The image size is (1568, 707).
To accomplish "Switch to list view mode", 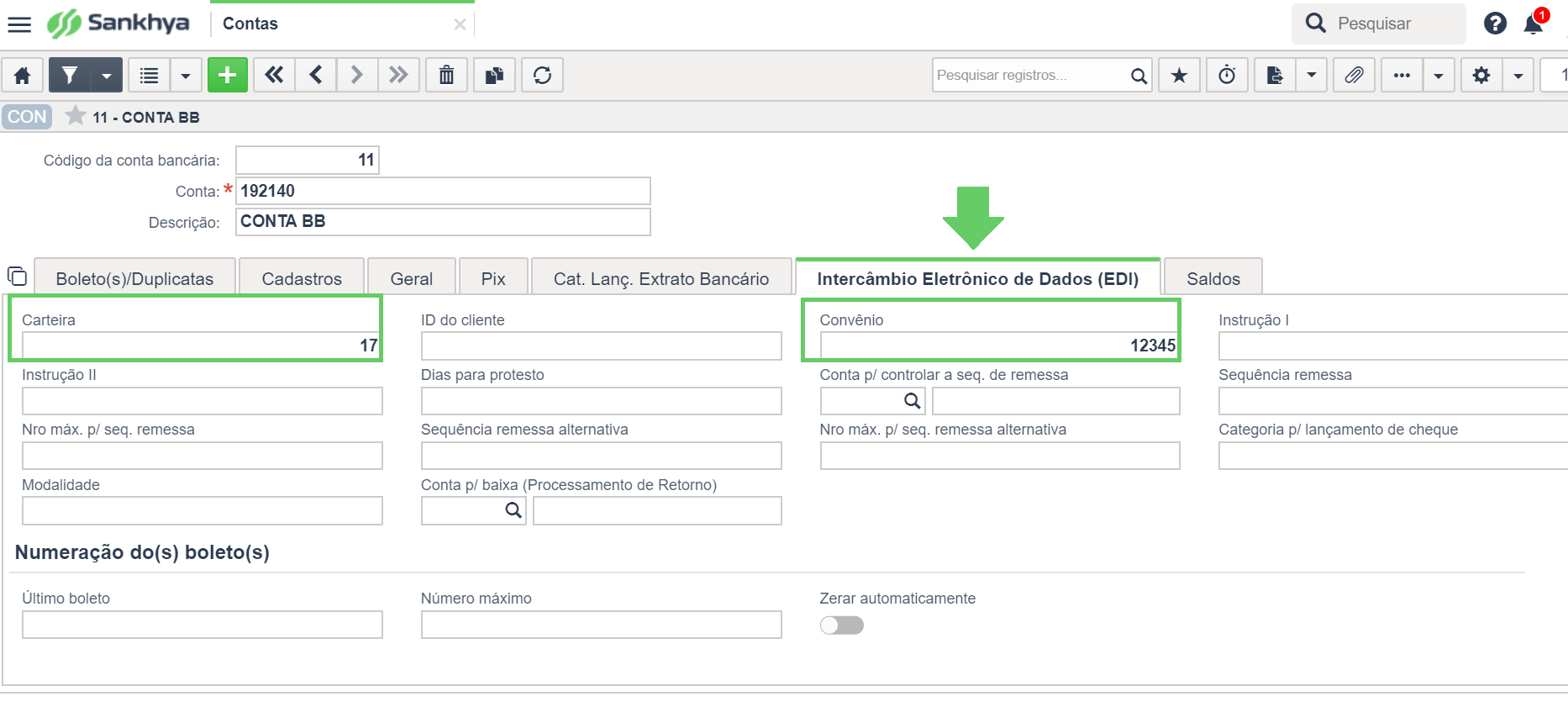I will [149, 75].
